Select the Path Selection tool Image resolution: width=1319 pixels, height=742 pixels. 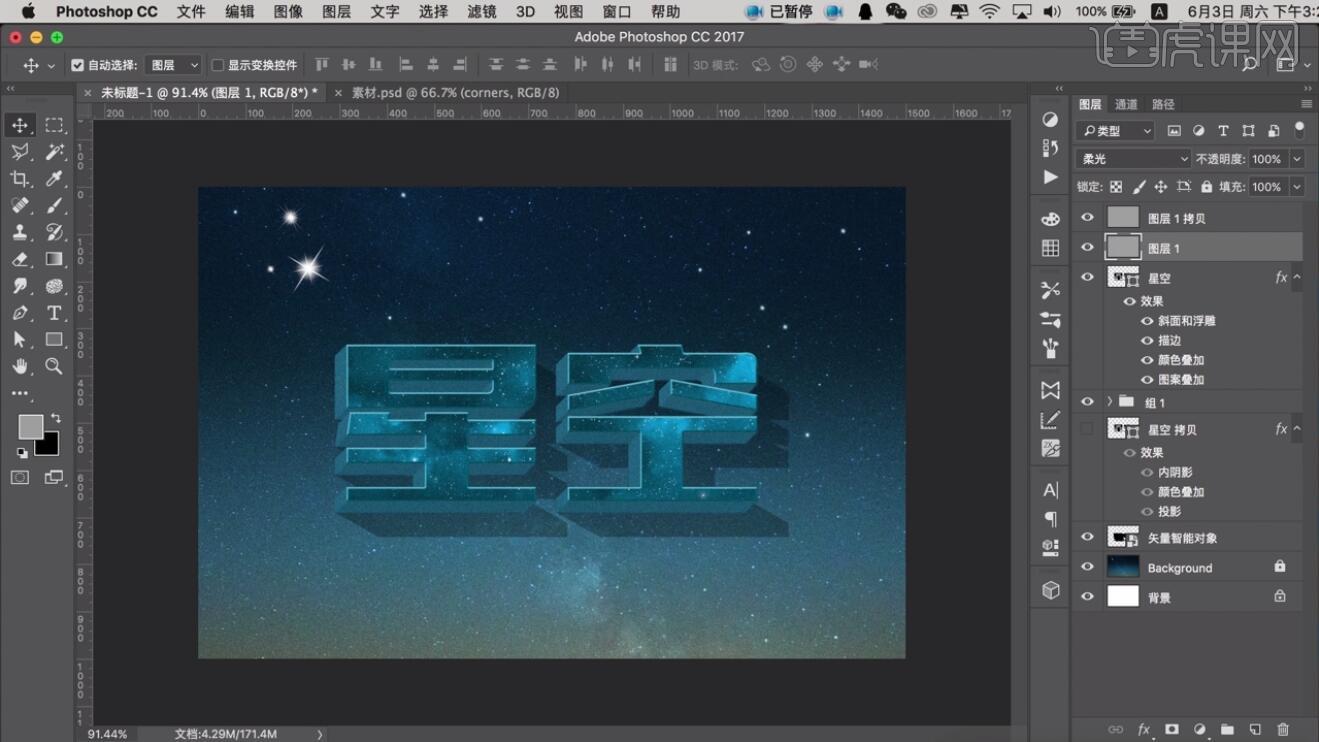[x=20, y=340]
